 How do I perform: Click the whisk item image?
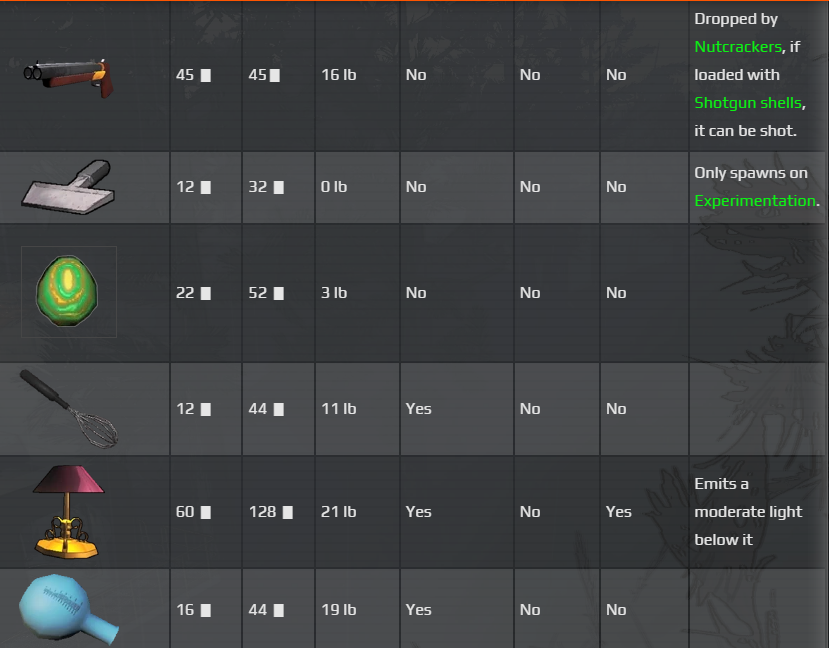[x=69, y=408]
